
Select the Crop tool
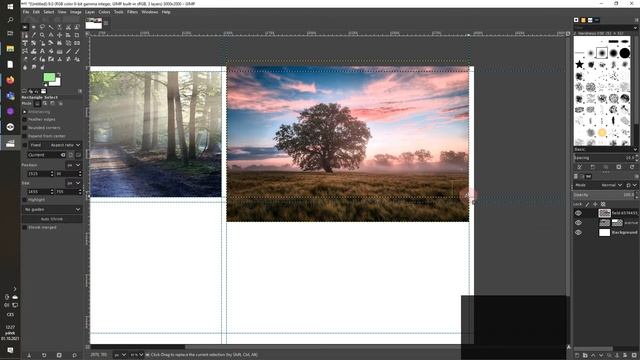pyautogui.click(x=76, y=35)
